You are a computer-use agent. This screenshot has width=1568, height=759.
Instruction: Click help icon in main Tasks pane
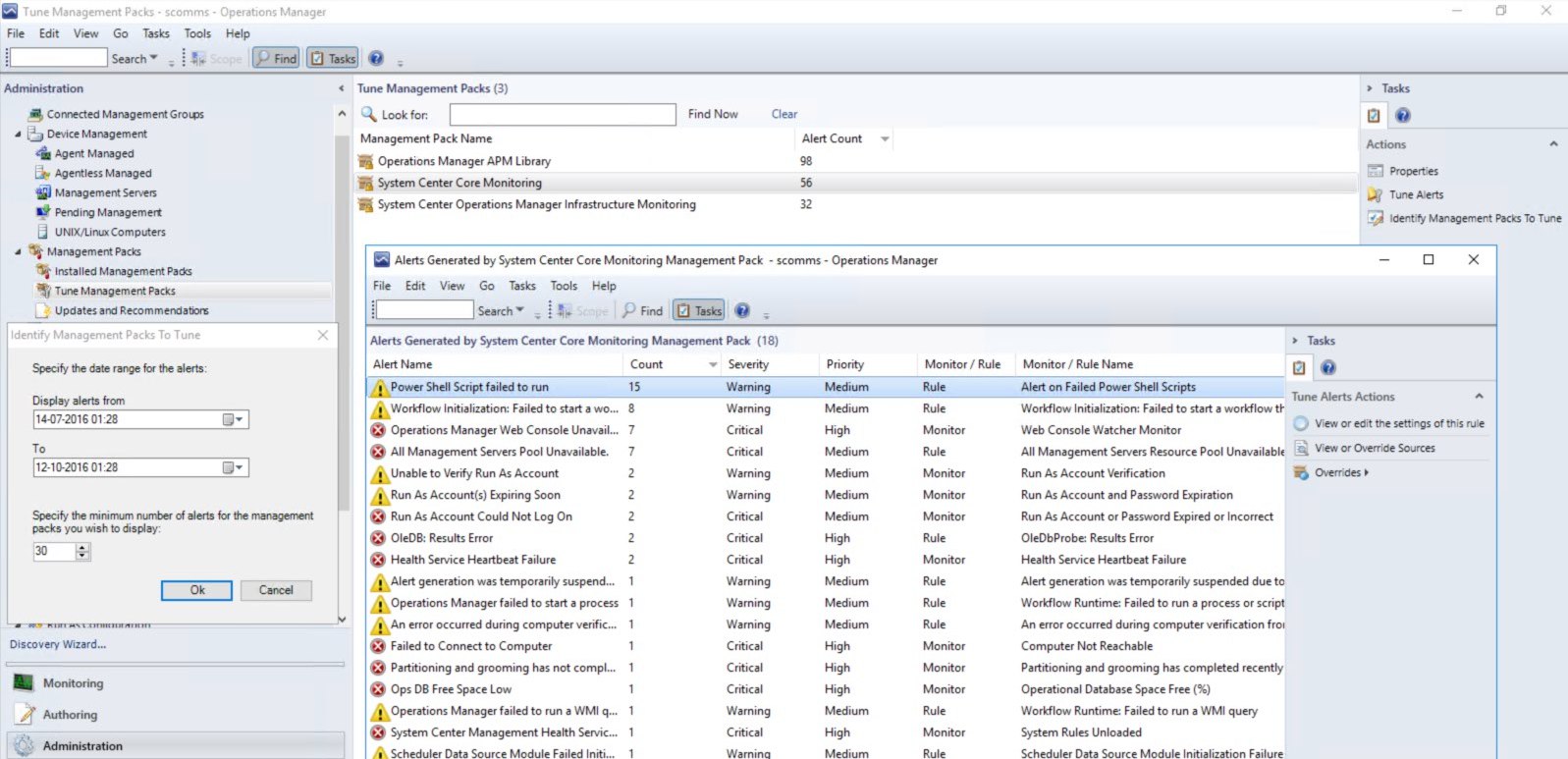tap(1403, 116)
